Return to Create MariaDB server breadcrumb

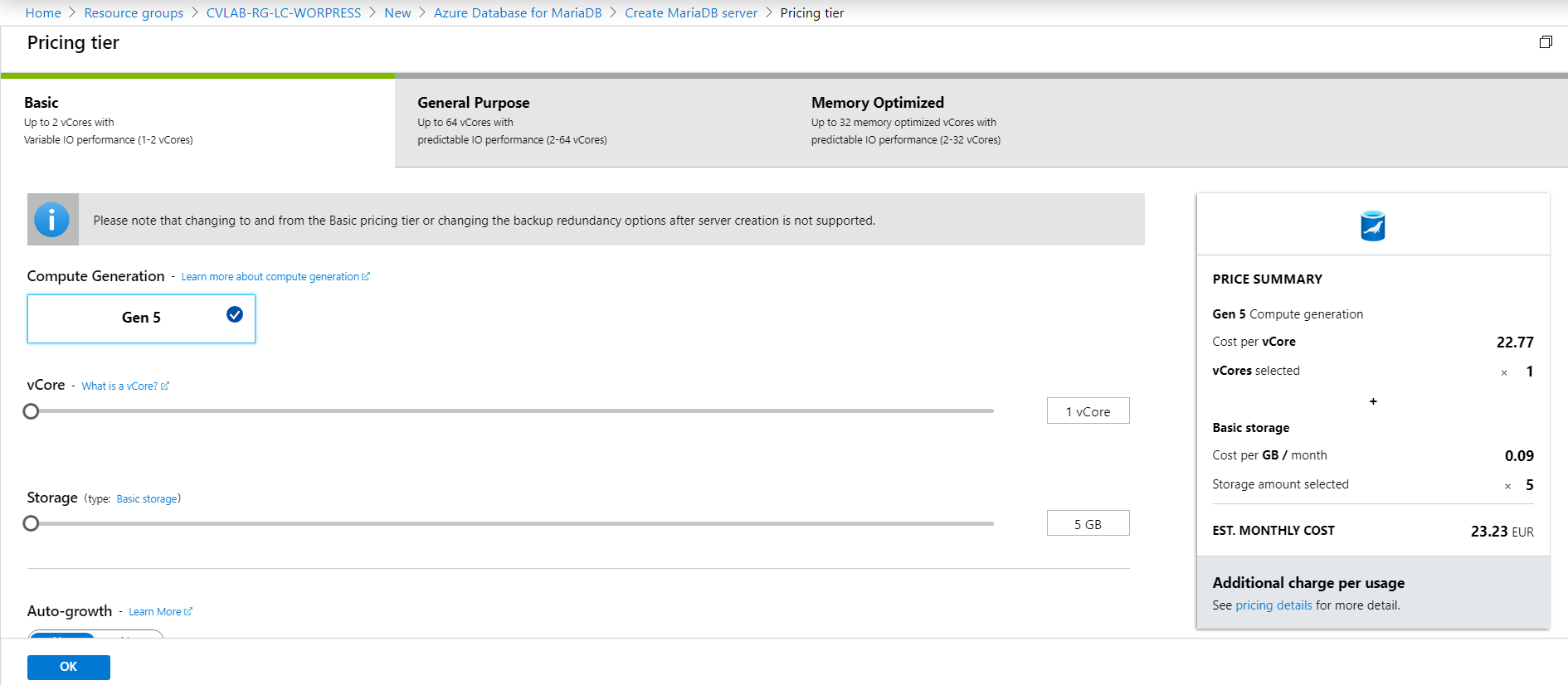click(691, 13)
